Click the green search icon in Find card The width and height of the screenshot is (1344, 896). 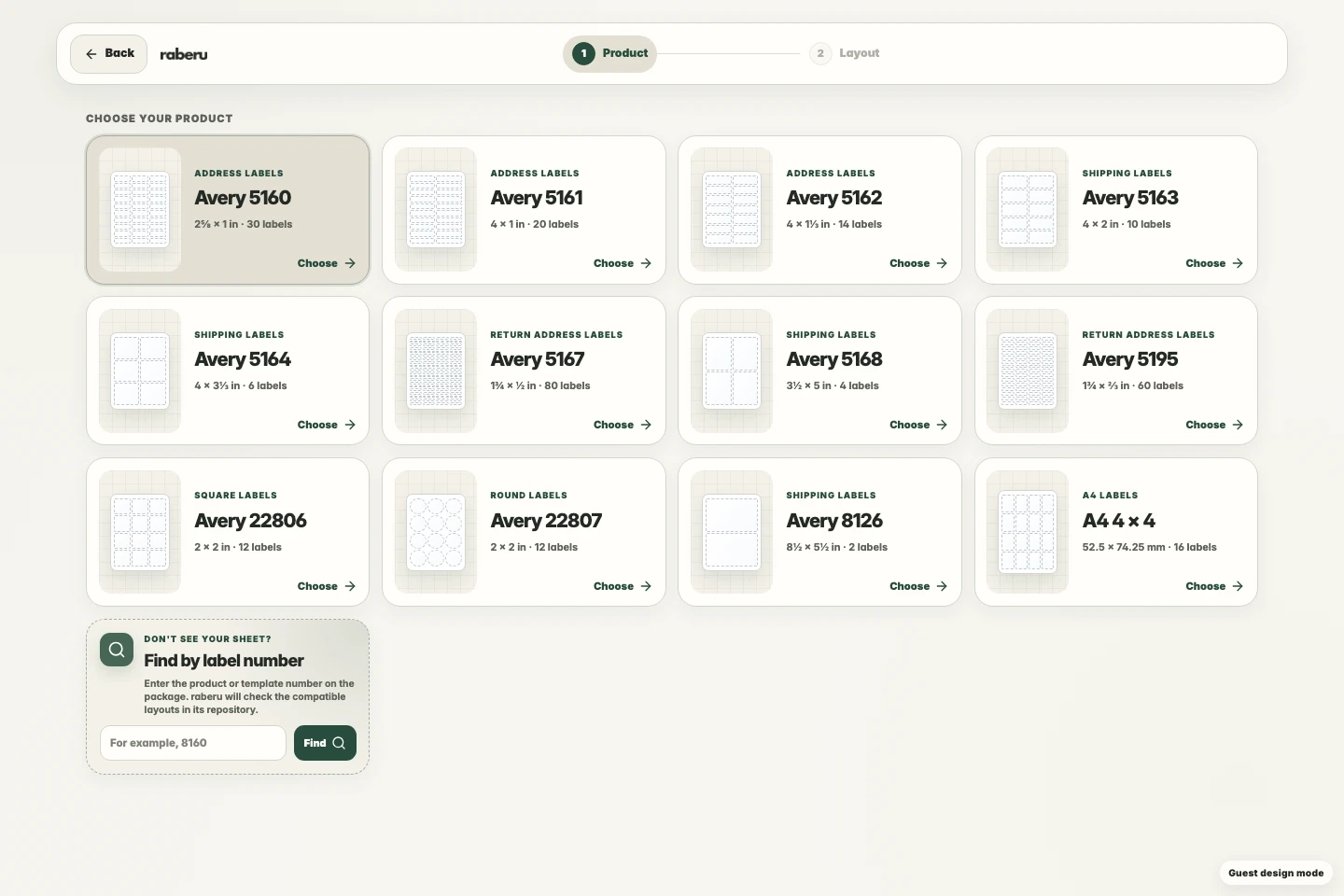[117, 650]
